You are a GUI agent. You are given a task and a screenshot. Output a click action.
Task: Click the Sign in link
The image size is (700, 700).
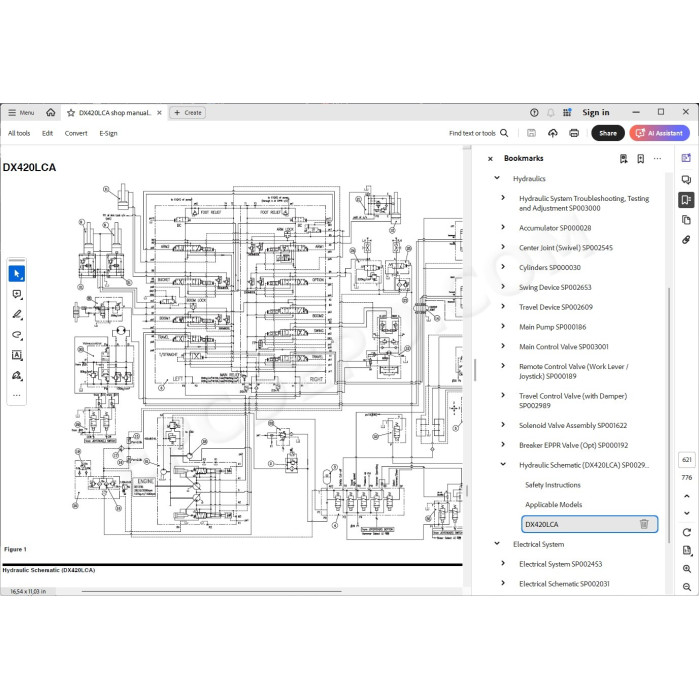click(x=596, y=112)
